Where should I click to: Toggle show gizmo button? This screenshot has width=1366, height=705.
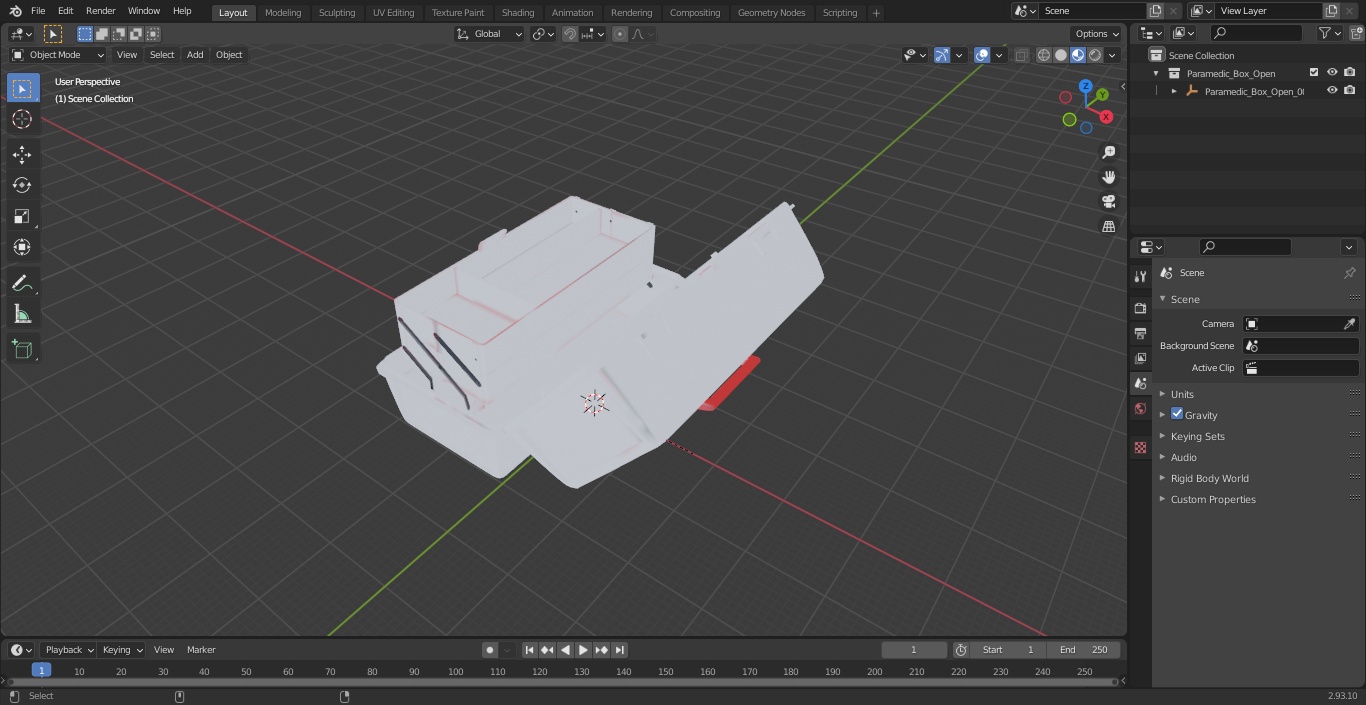coord(942,55)
